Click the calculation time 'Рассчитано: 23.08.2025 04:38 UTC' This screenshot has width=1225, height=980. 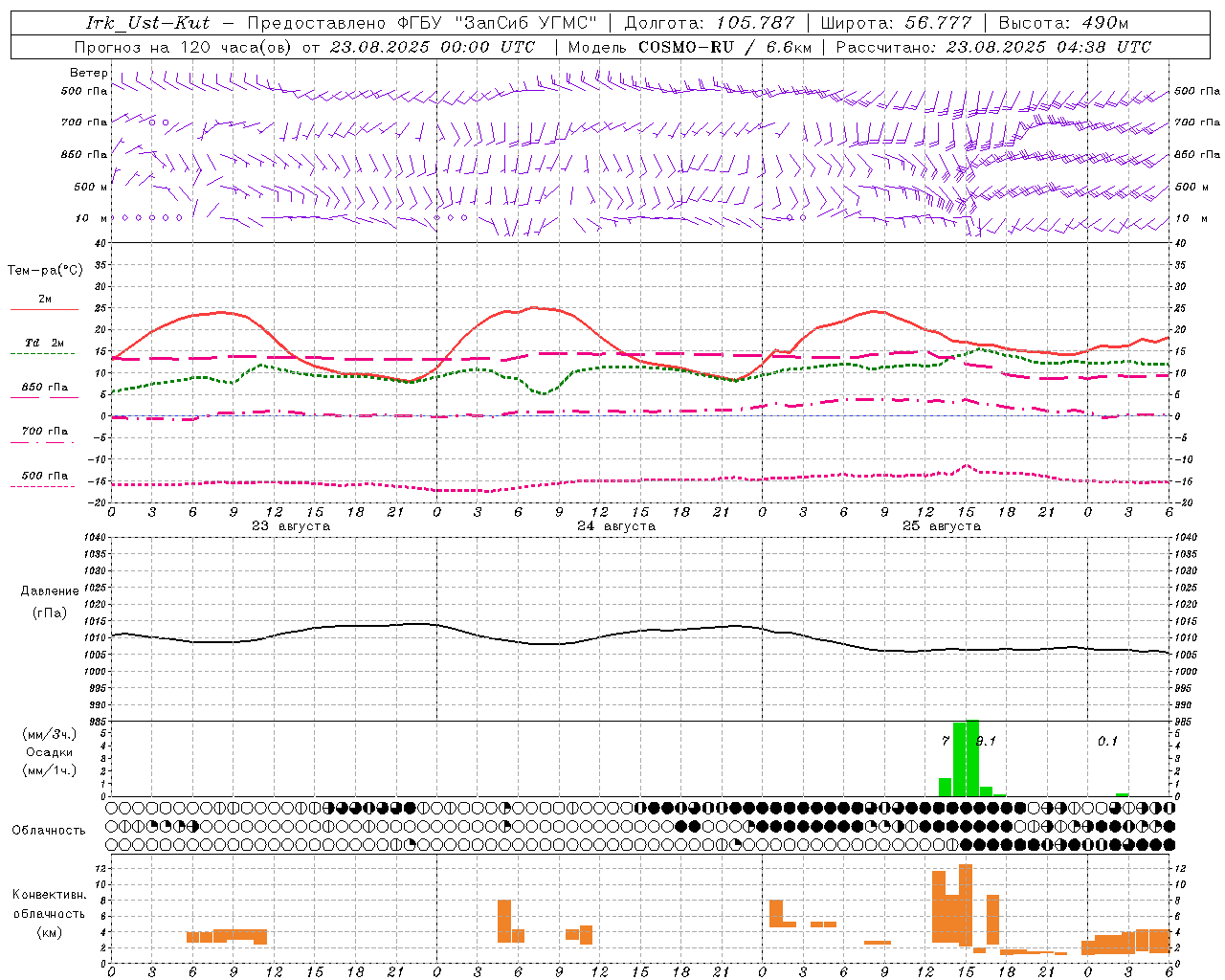tap(993, 47)
